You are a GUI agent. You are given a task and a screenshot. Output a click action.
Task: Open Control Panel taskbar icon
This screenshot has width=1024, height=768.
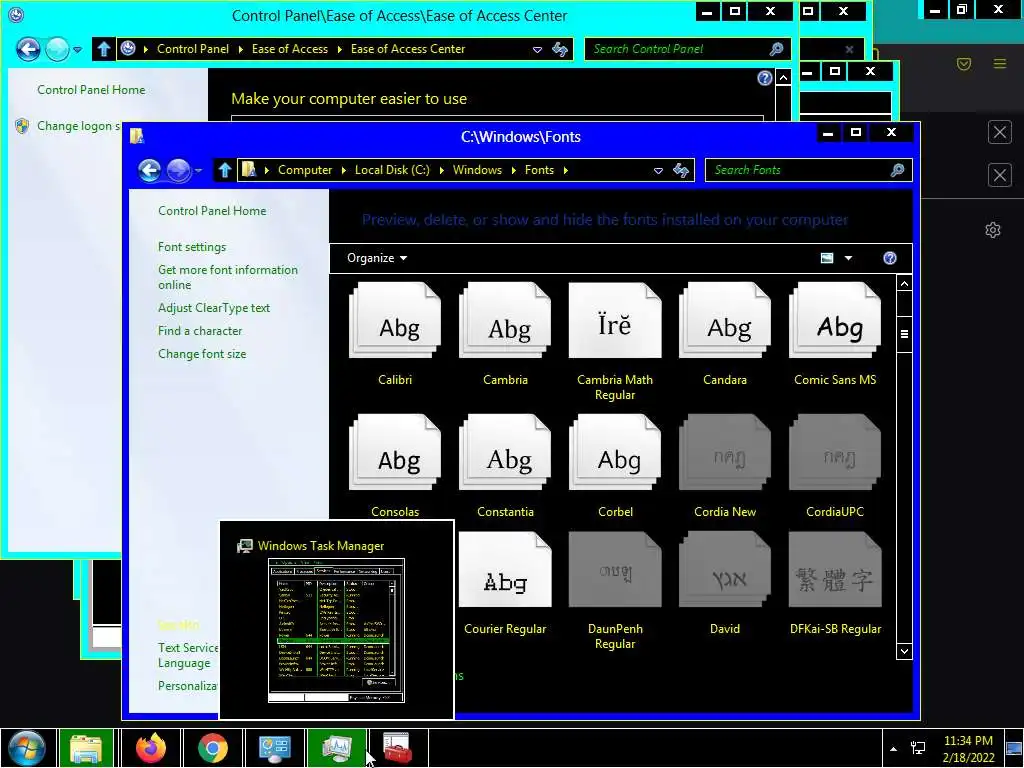(274, 748)
